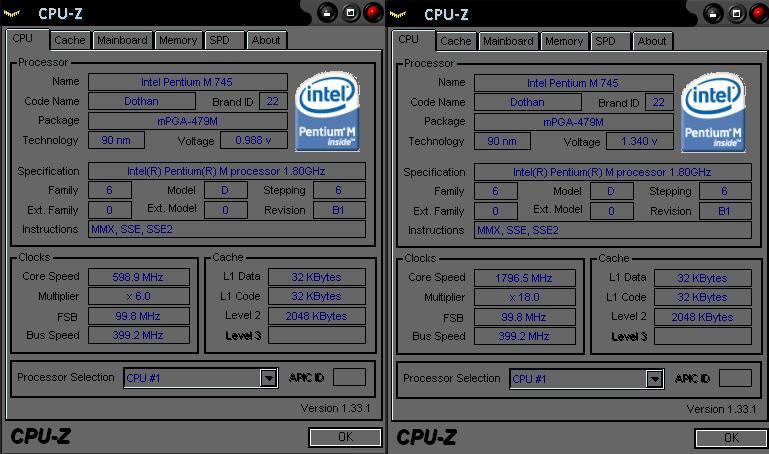This screenshot has height=454, width=769.
Task: Click empty Level 3 cache field, left window
Action: (317, 335)
